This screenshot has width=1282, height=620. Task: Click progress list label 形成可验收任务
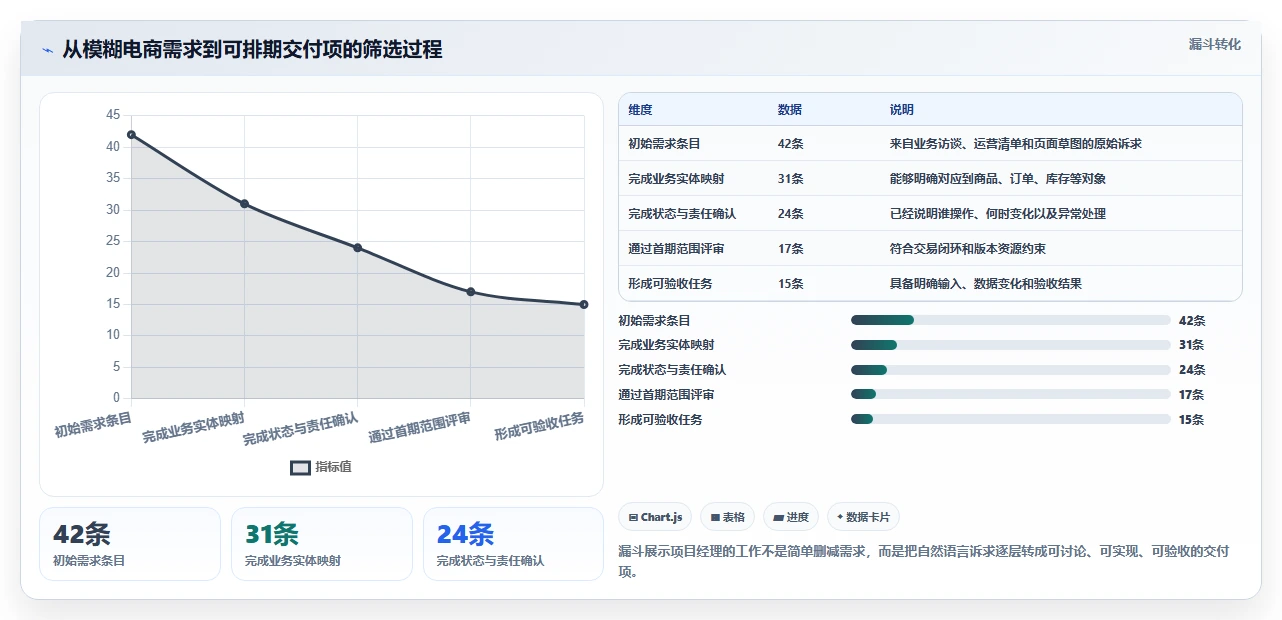tap(660, 420)
